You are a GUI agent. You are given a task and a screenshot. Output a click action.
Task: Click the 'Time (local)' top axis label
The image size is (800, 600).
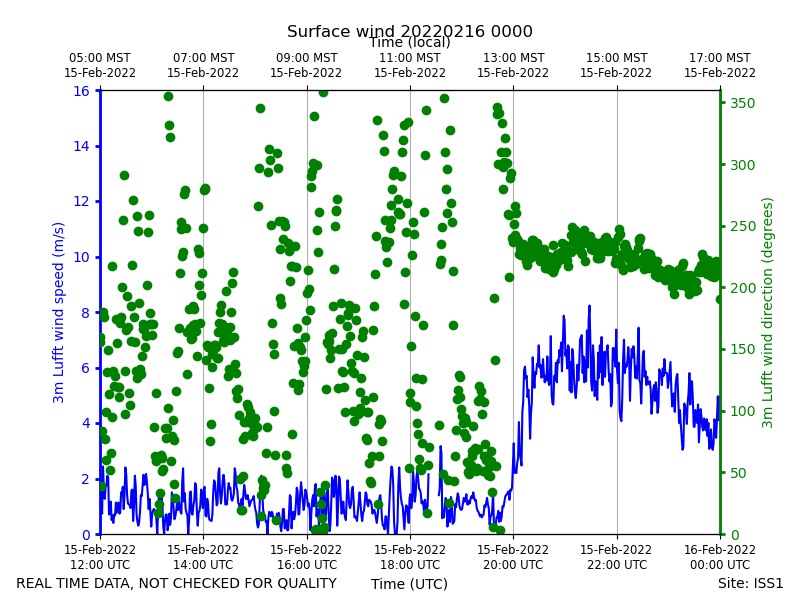(410, 42)
